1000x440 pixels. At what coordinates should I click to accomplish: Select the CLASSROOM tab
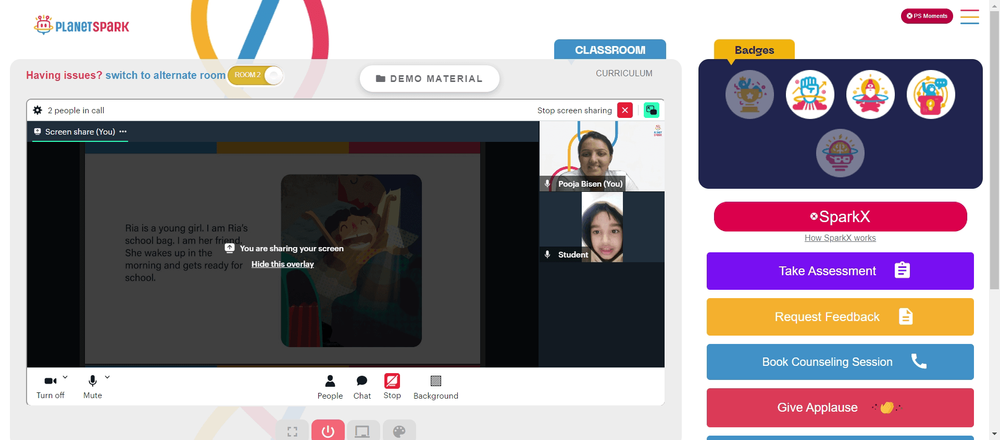pyautogui.click(x=610, y=50)
